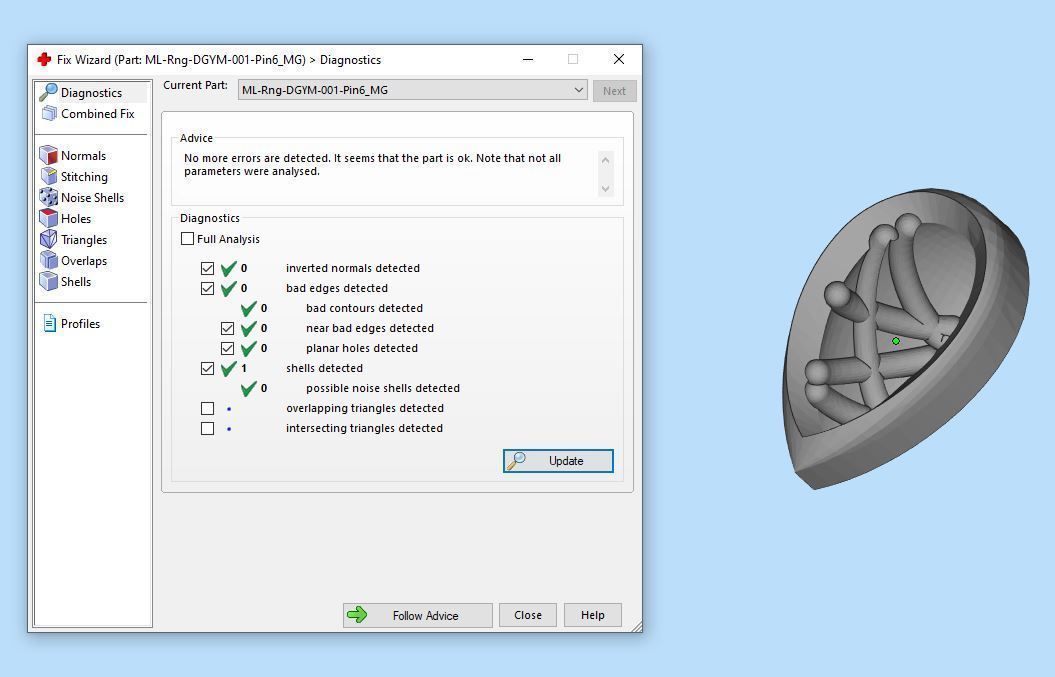Go to the Stitching page
The image size is (1055, 677).
84,176
